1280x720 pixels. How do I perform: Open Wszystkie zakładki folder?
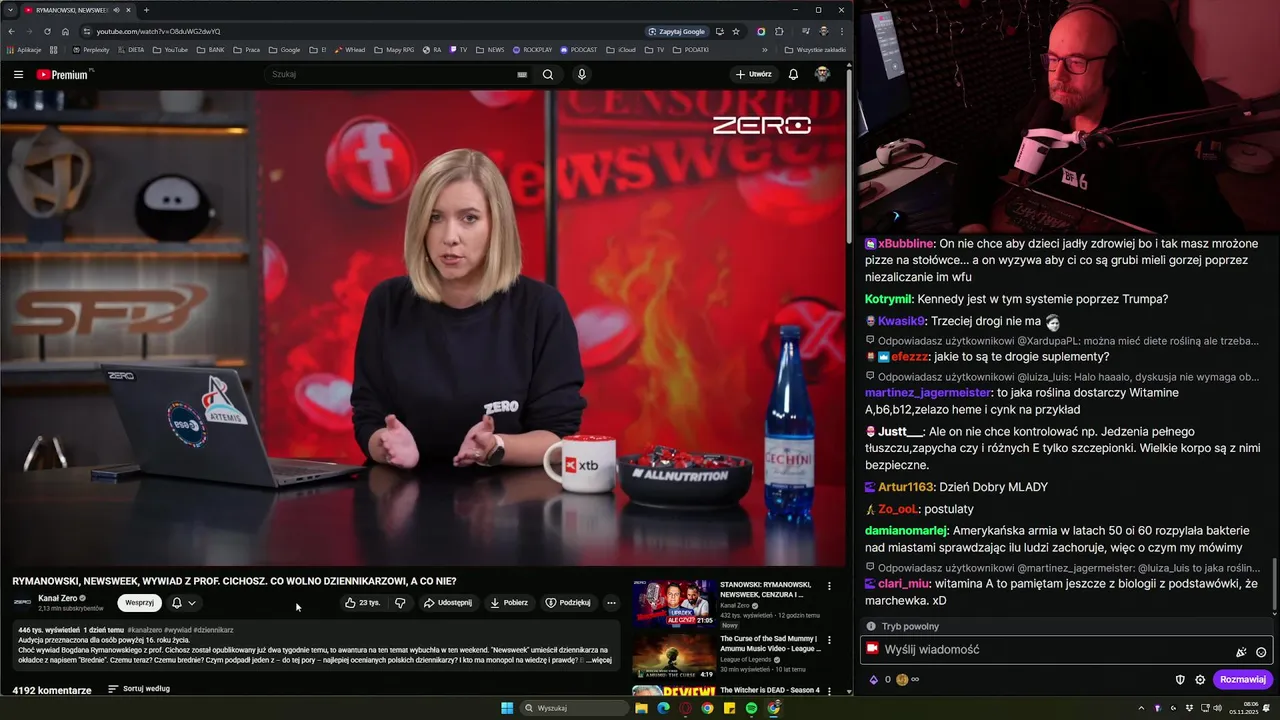(816, 49)
